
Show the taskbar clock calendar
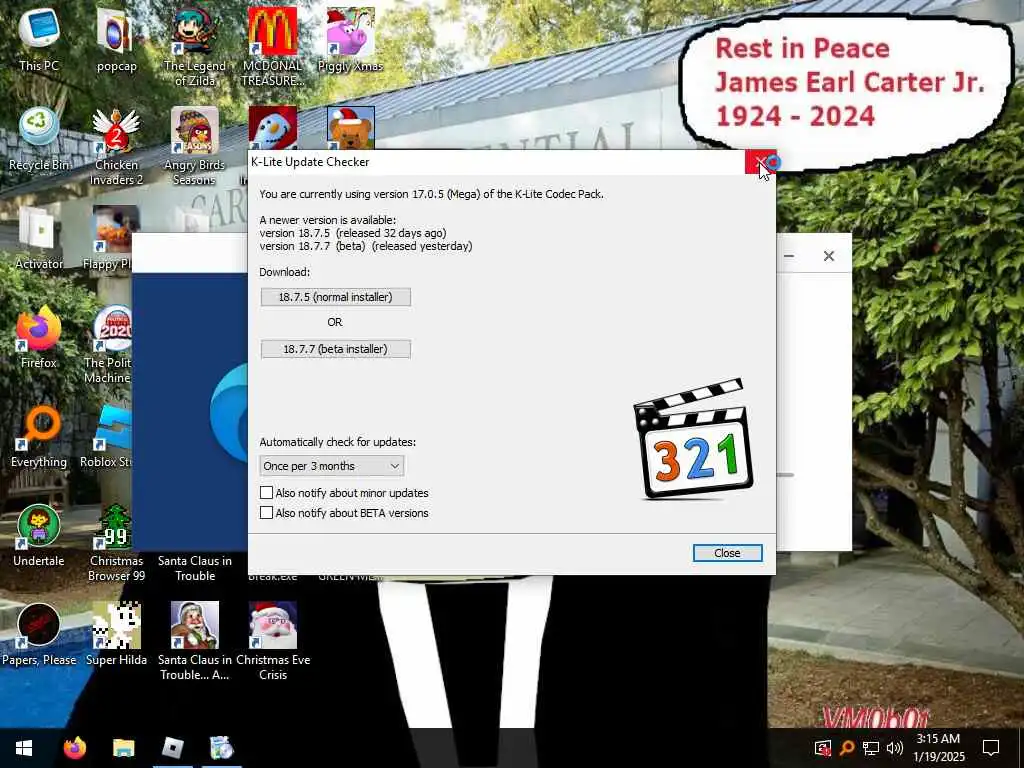tap(938, 748)
